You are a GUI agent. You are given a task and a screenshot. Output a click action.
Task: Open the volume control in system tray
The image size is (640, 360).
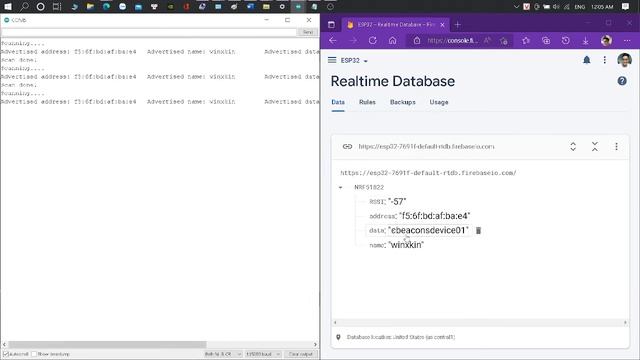click(556, 7)
